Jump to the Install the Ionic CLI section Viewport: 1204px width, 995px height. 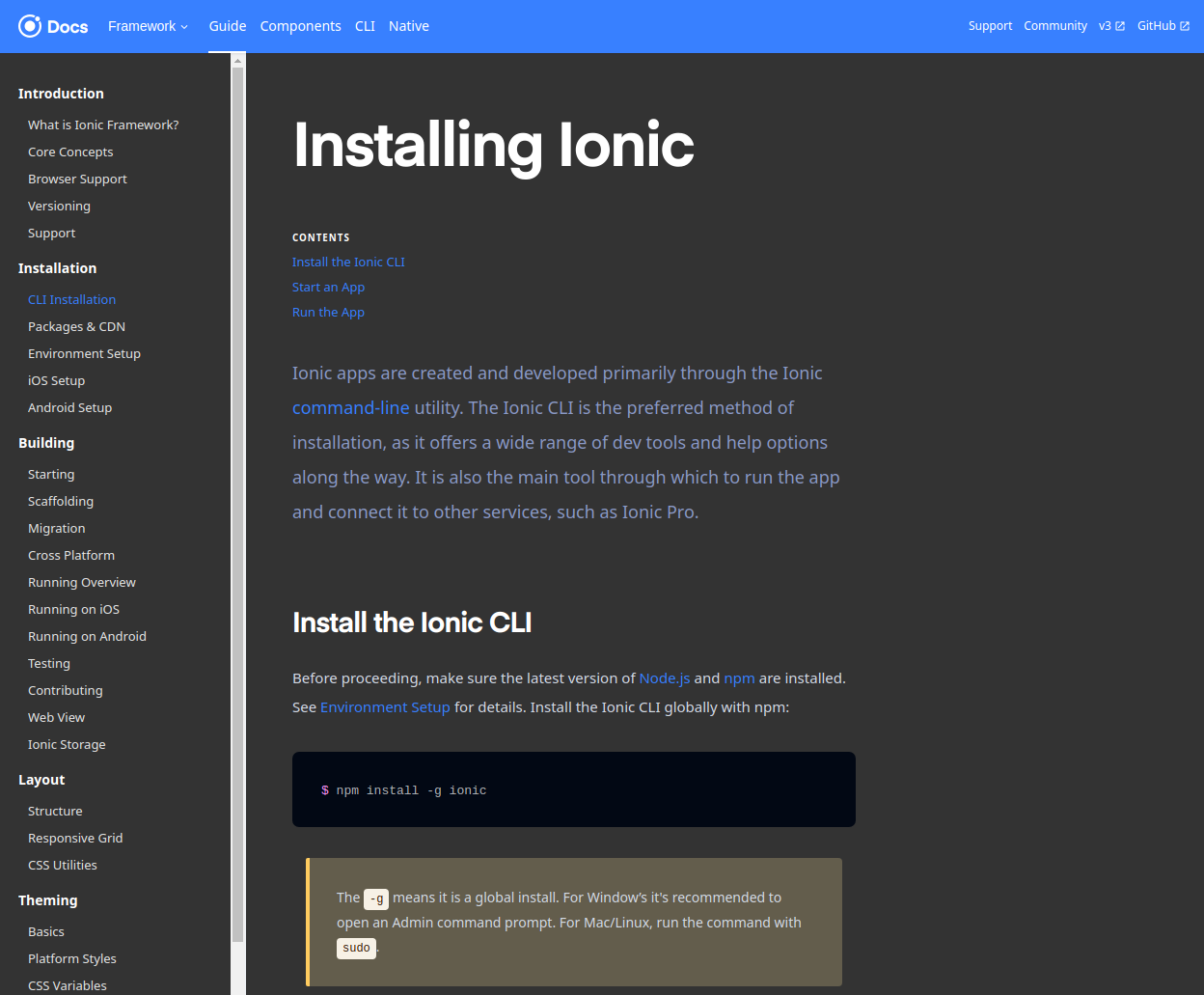(348, 262)
